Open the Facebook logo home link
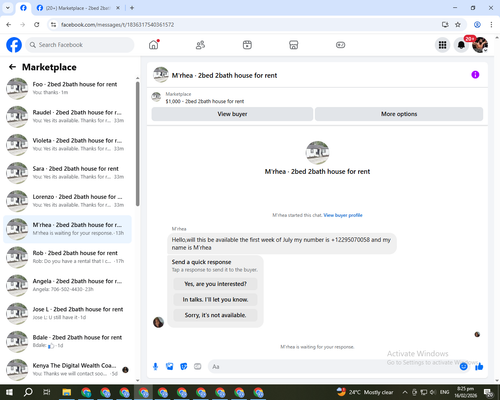 pos(14,45)
